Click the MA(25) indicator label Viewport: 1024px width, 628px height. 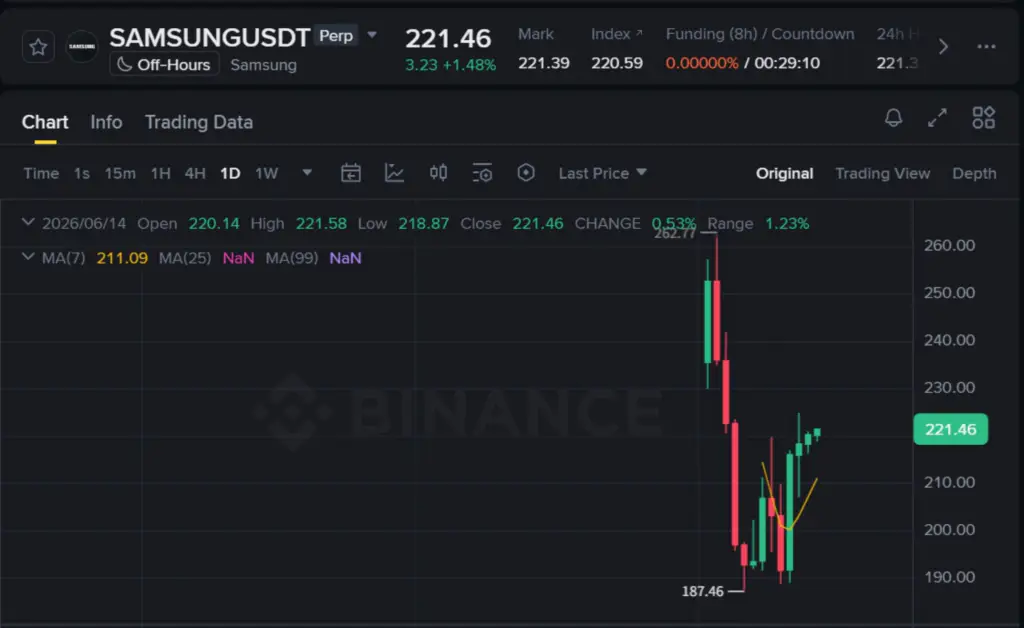[185, 258]
